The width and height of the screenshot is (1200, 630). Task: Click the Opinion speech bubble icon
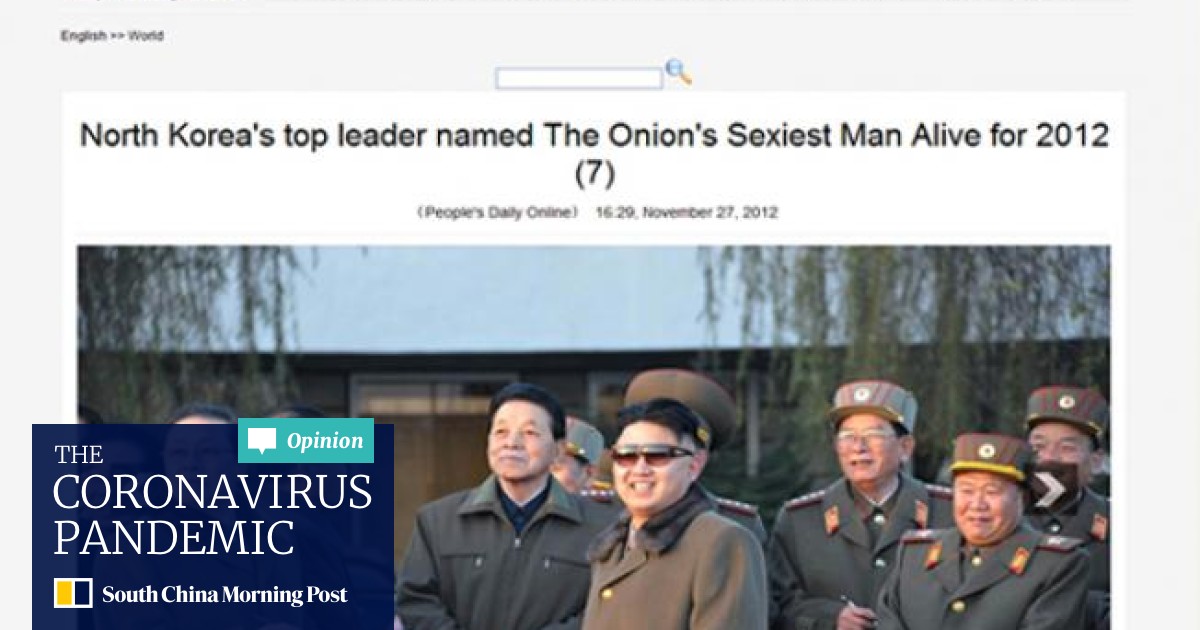(x=262, y=441)
